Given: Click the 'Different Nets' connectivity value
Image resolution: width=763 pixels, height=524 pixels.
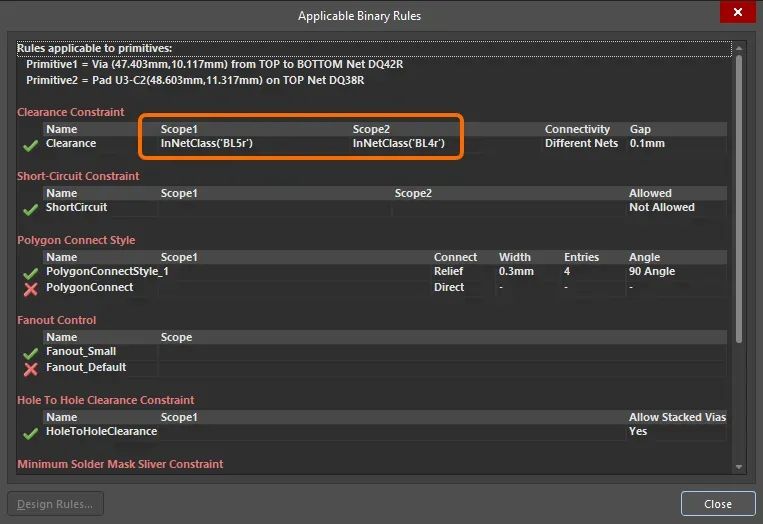Looking at the screenshot, I should (581, 143).
